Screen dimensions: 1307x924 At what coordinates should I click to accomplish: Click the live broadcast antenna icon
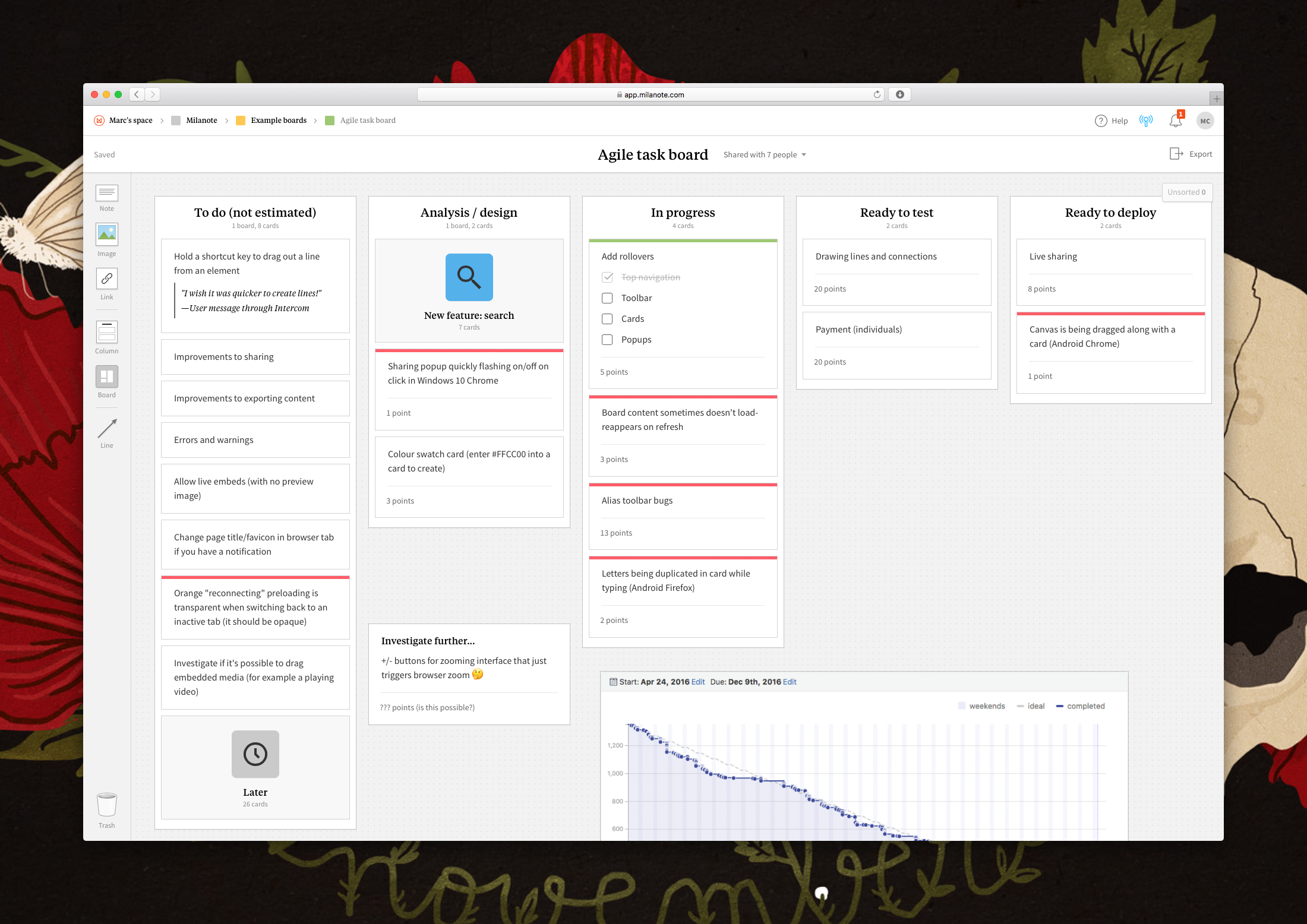coord(1146,121)
